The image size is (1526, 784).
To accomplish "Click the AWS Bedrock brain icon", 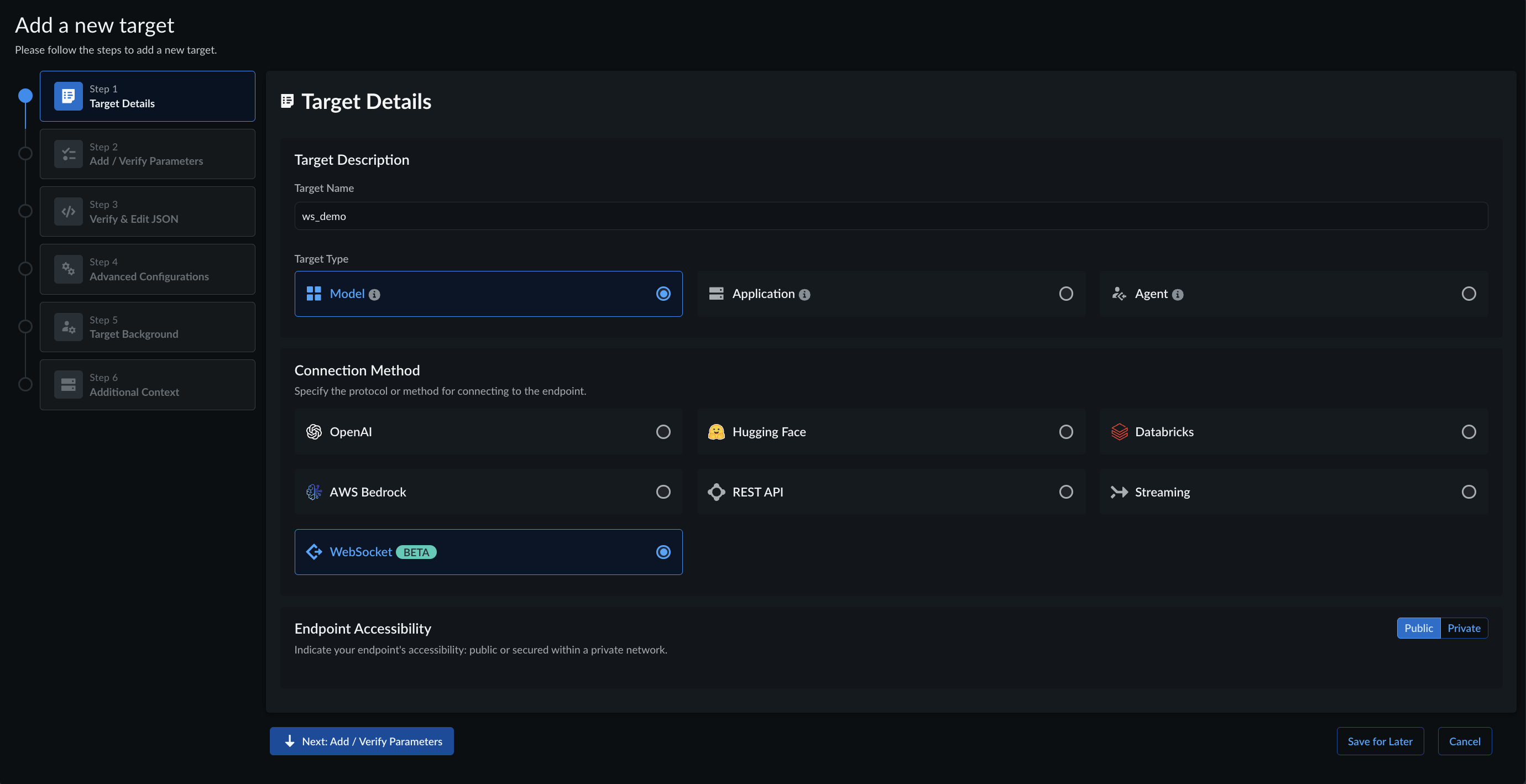I will [x=313, y=492].
